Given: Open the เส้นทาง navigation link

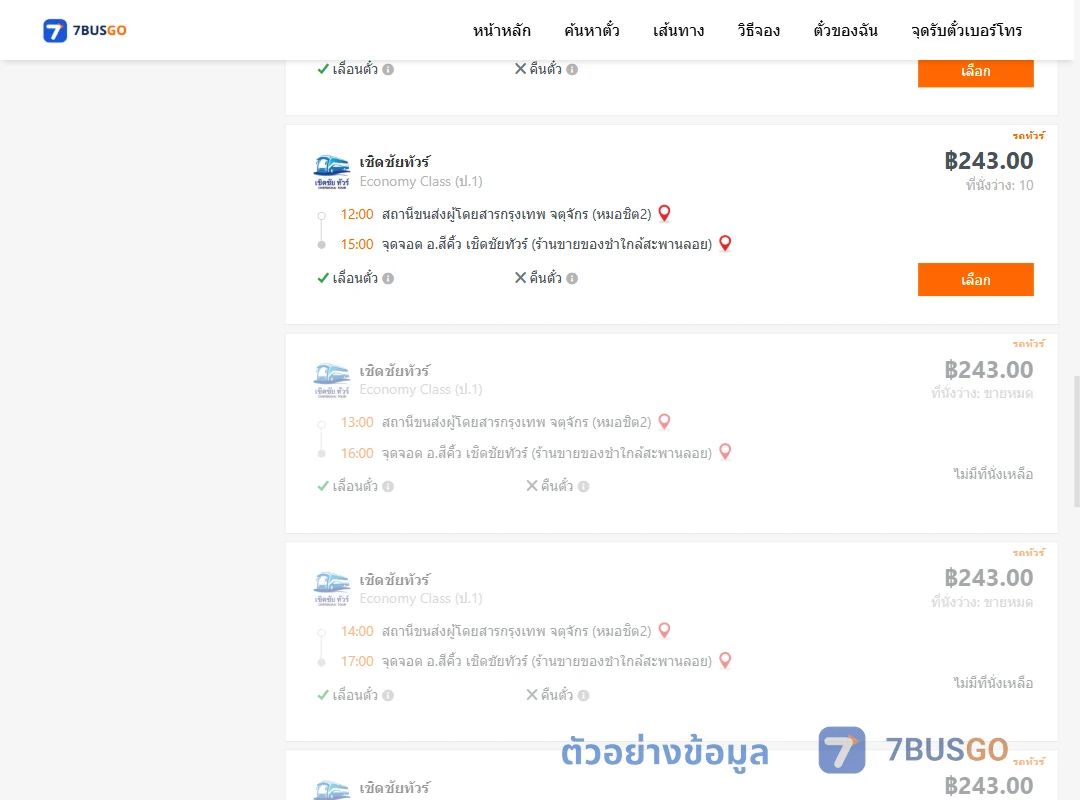Looking at the screenshot, I should click(678, 30).
